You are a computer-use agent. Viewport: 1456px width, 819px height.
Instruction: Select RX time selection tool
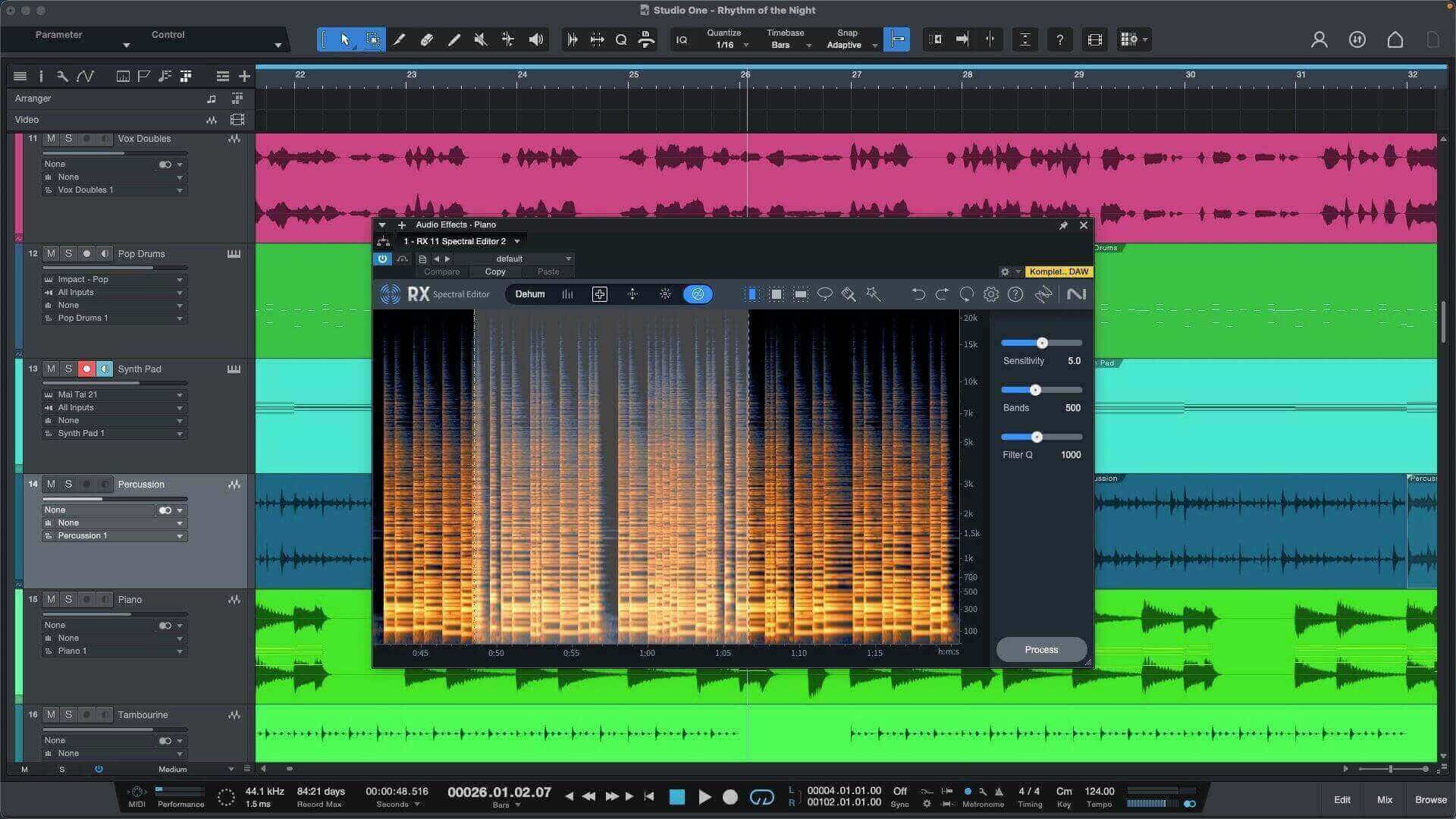pos(752,294)
